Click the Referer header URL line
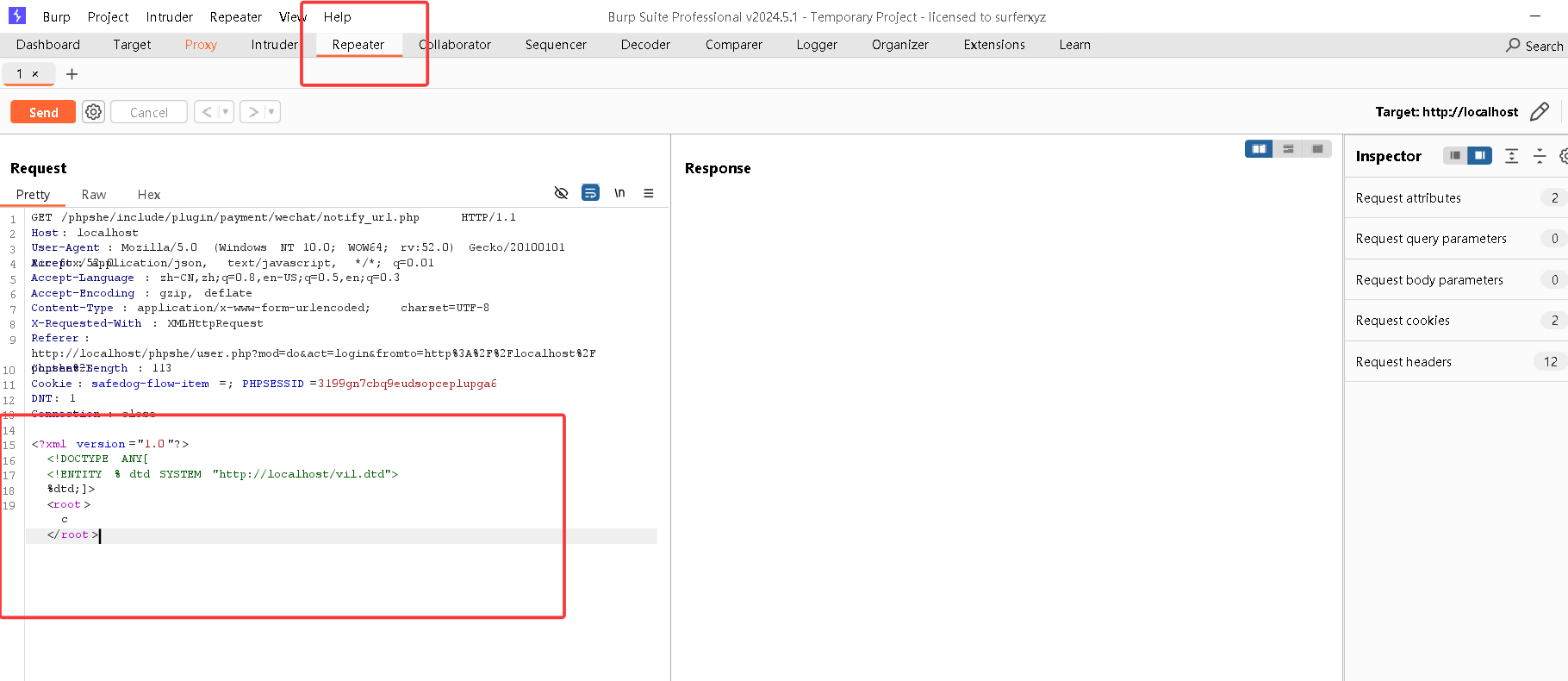 tap(314, 353)
